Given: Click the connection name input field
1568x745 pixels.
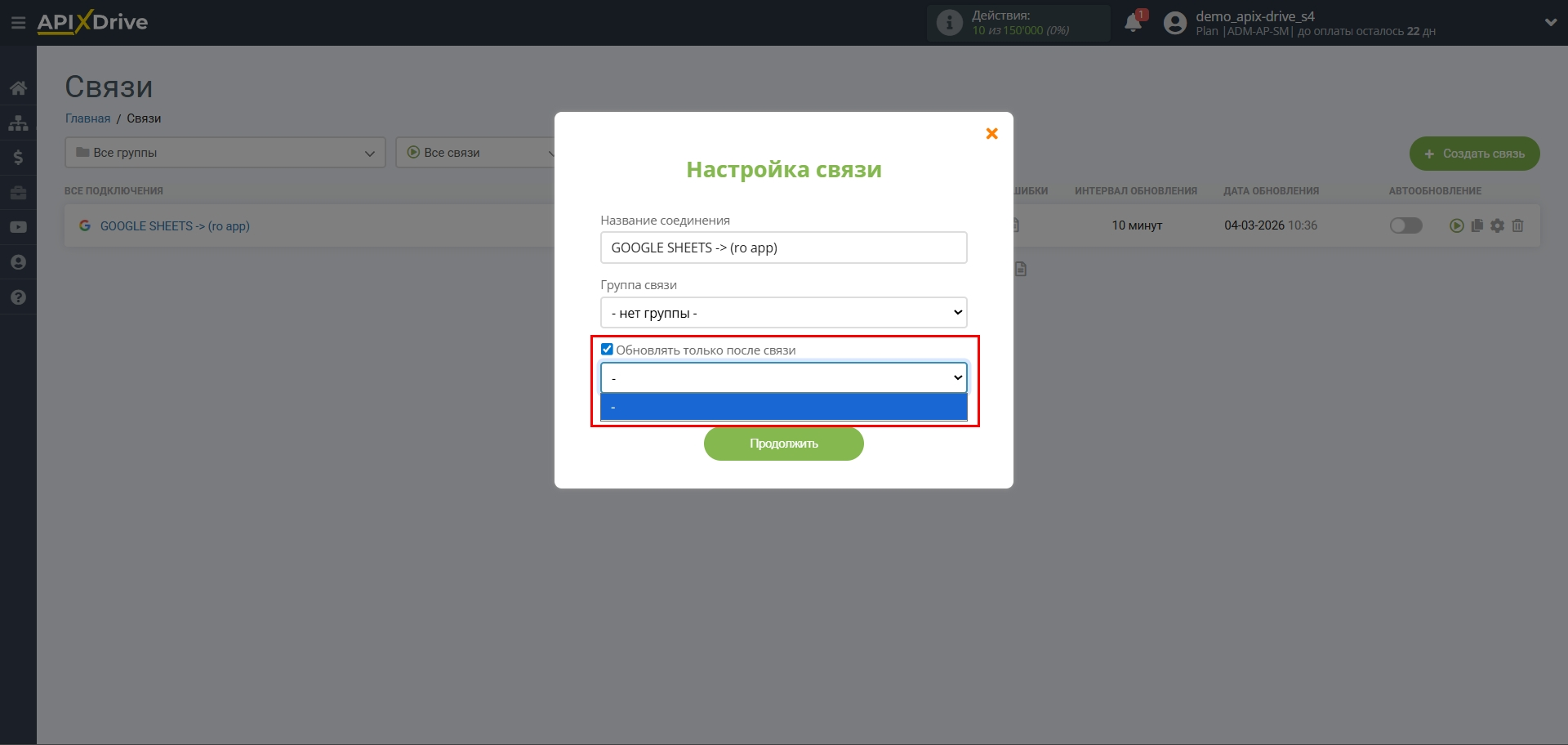Looking at the screenshot, I should [783, 248].
